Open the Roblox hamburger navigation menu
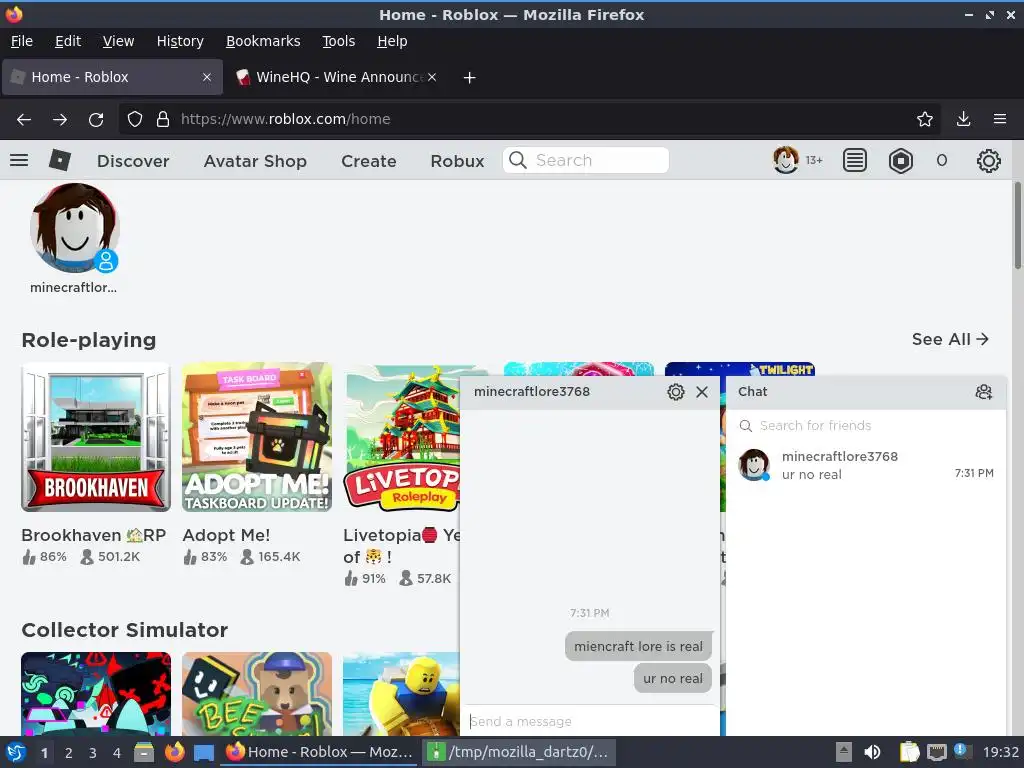 [x=19, y=160]
